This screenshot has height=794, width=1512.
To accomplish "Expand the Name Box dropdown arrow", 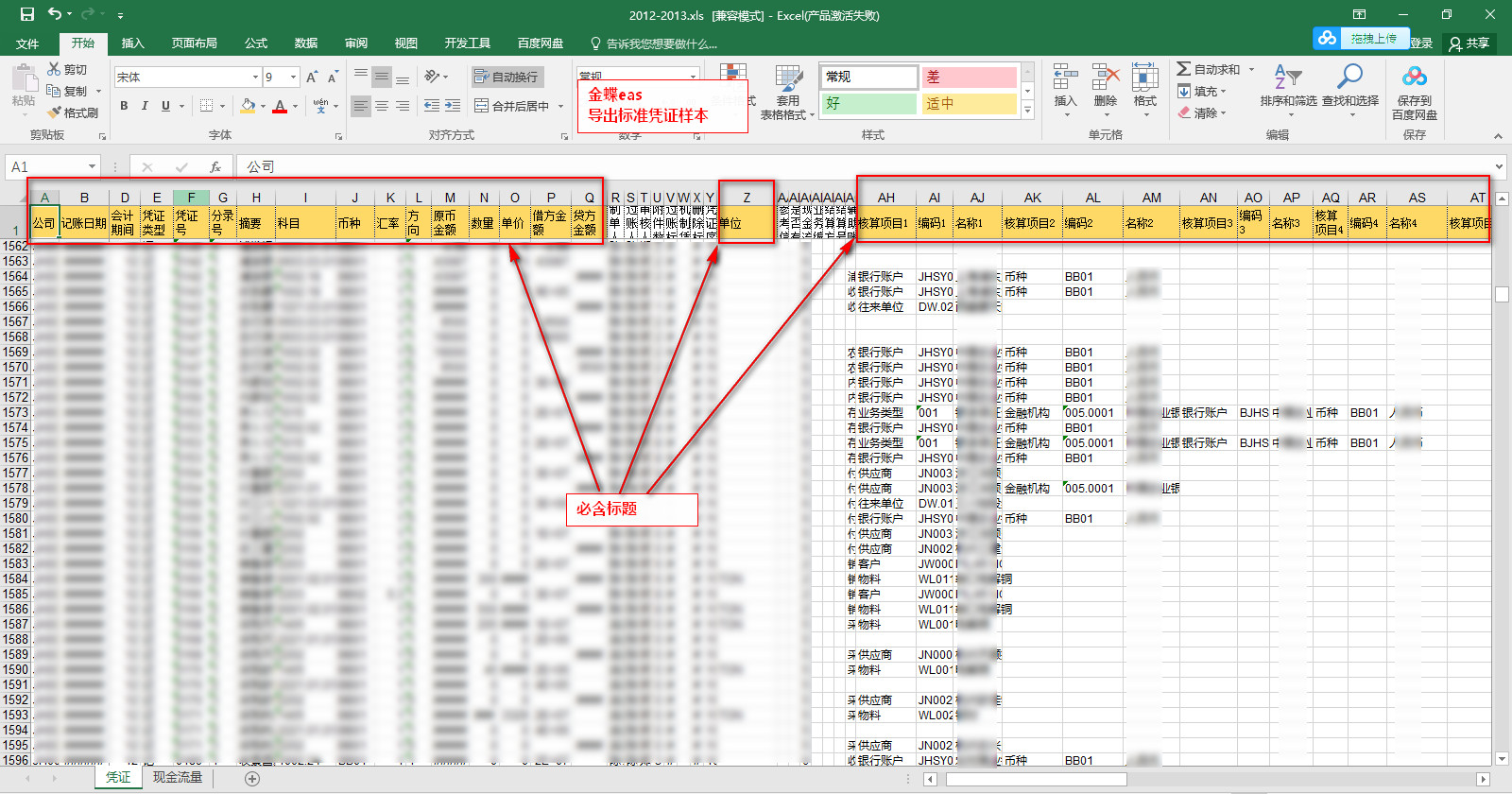I will [x=92, y=167].
